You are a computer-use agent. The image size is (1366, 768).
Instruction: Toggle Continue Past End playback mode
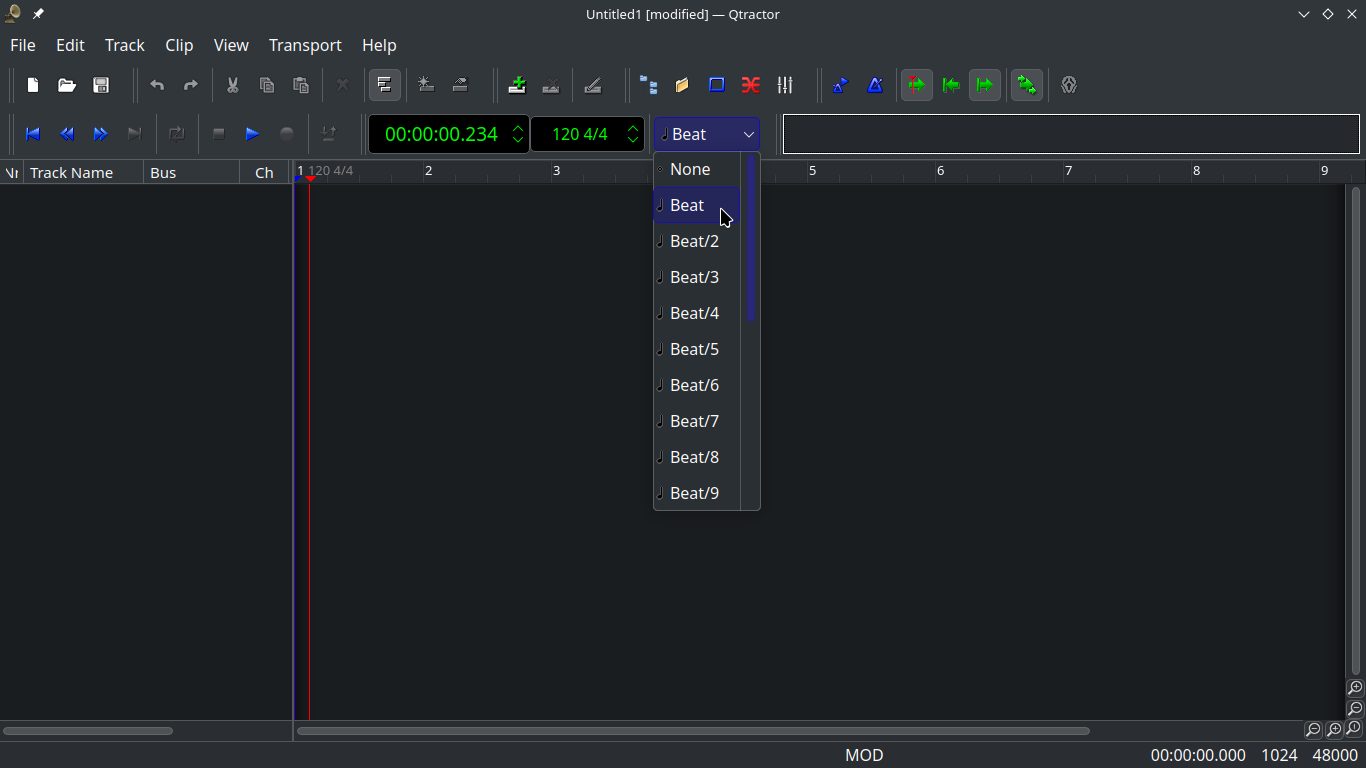985,85
